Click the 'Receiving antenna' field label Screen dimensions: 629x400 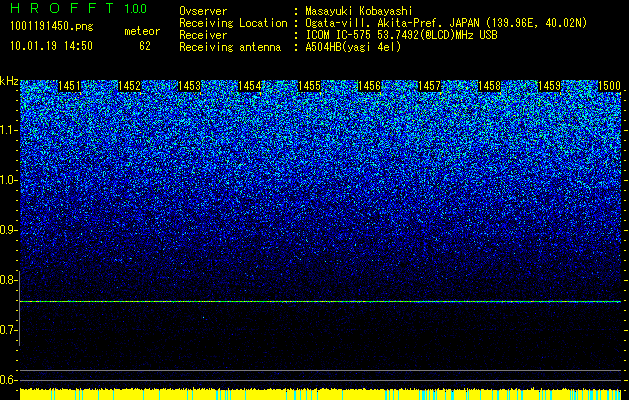[230, 47]
